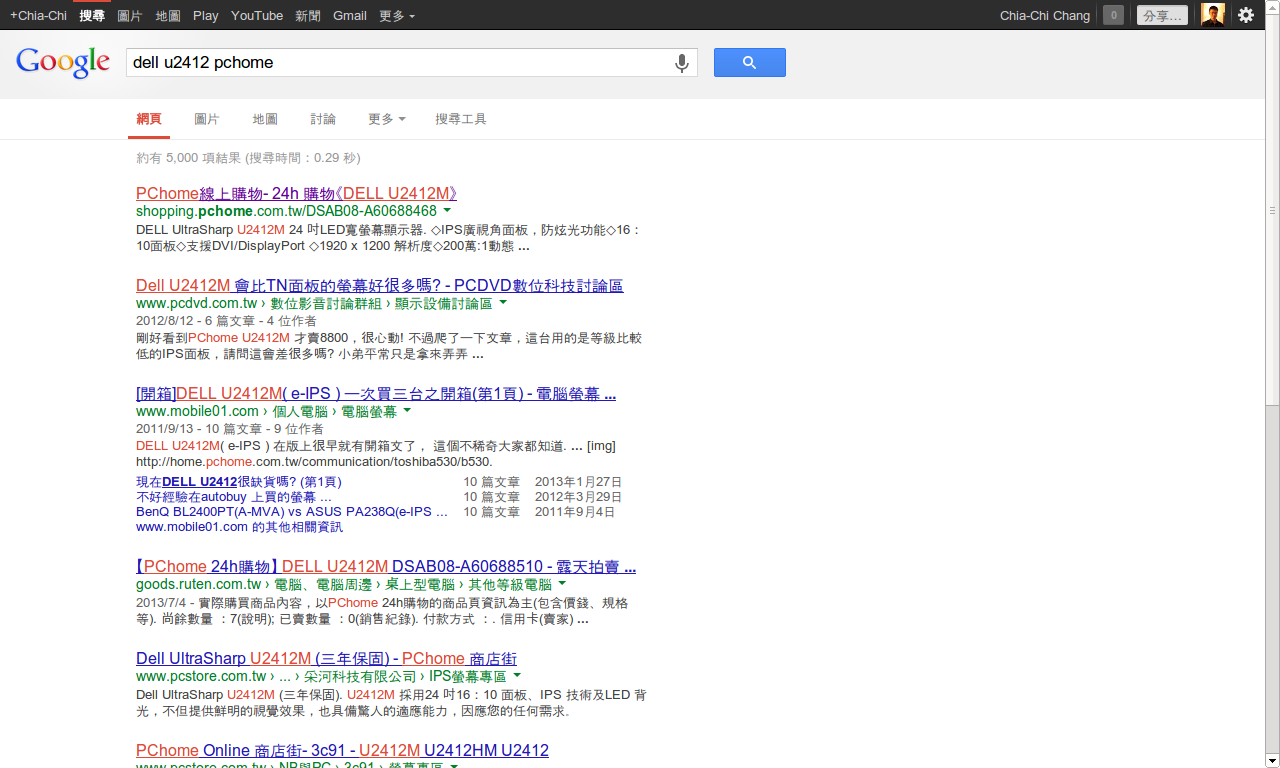Select 圖片 in the top black bar

pos(130,15)
